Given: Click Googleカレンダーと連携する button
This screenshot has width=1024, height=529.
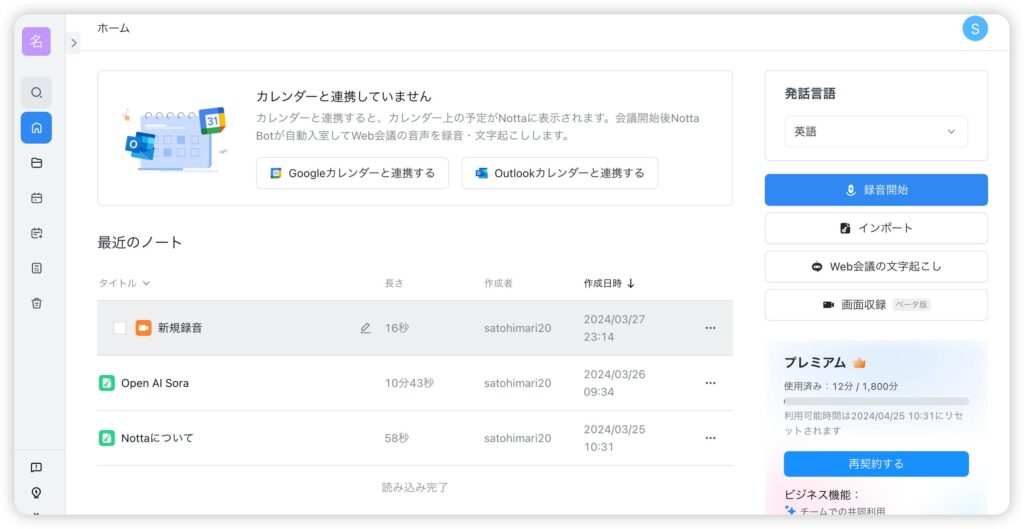Looking at the screenshot, I should pos(352,173).
